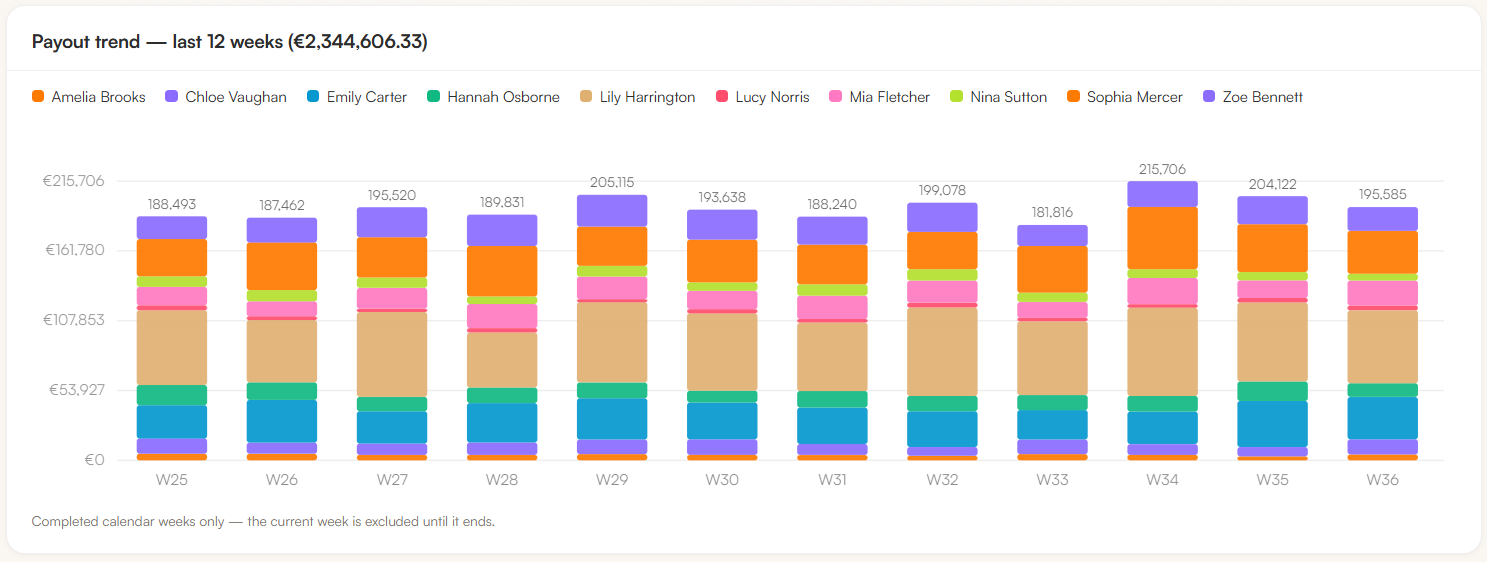Hide the Lucy Norris series via legend

coord(763,97)
